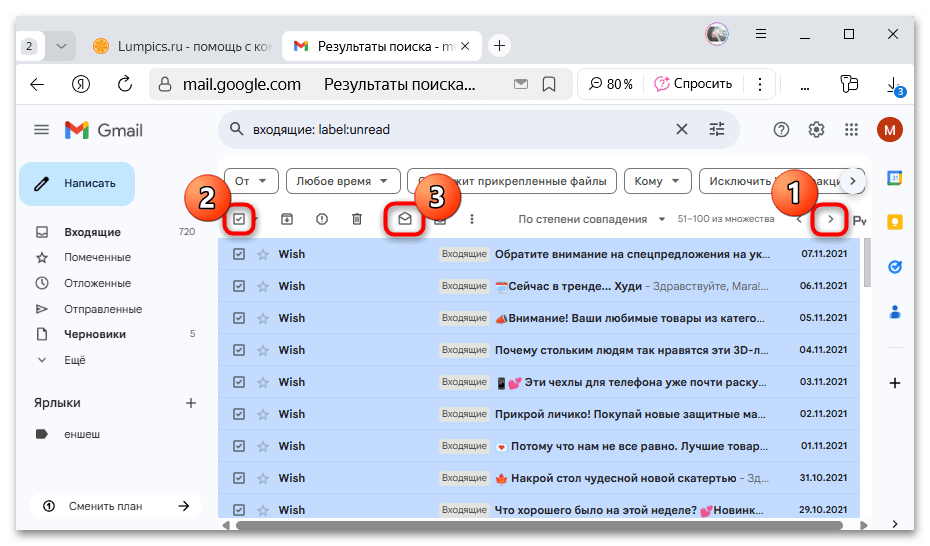Star the Wish message dated 05.11.2021
The image size is (930, 546).
pos(263,318)
